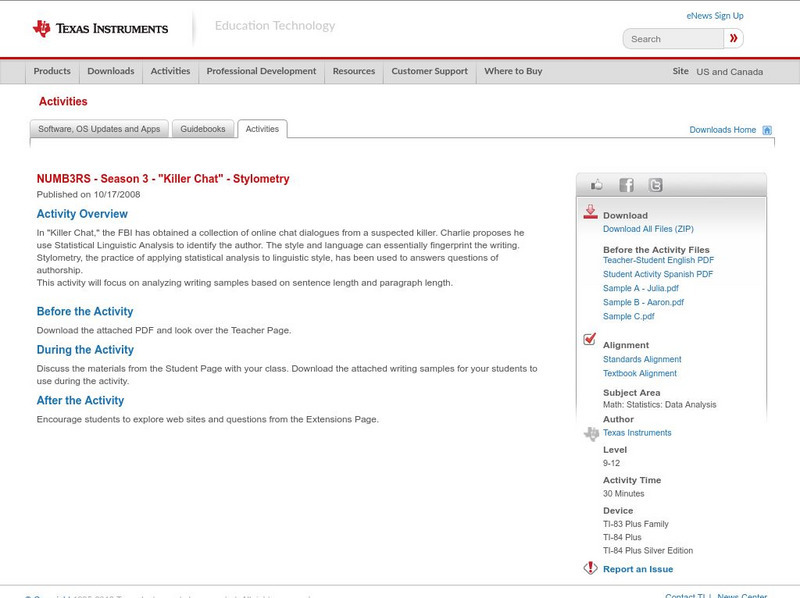Click the thumbs-up like icon
Viewport: 800px width, 598px height.
[596, 185]
